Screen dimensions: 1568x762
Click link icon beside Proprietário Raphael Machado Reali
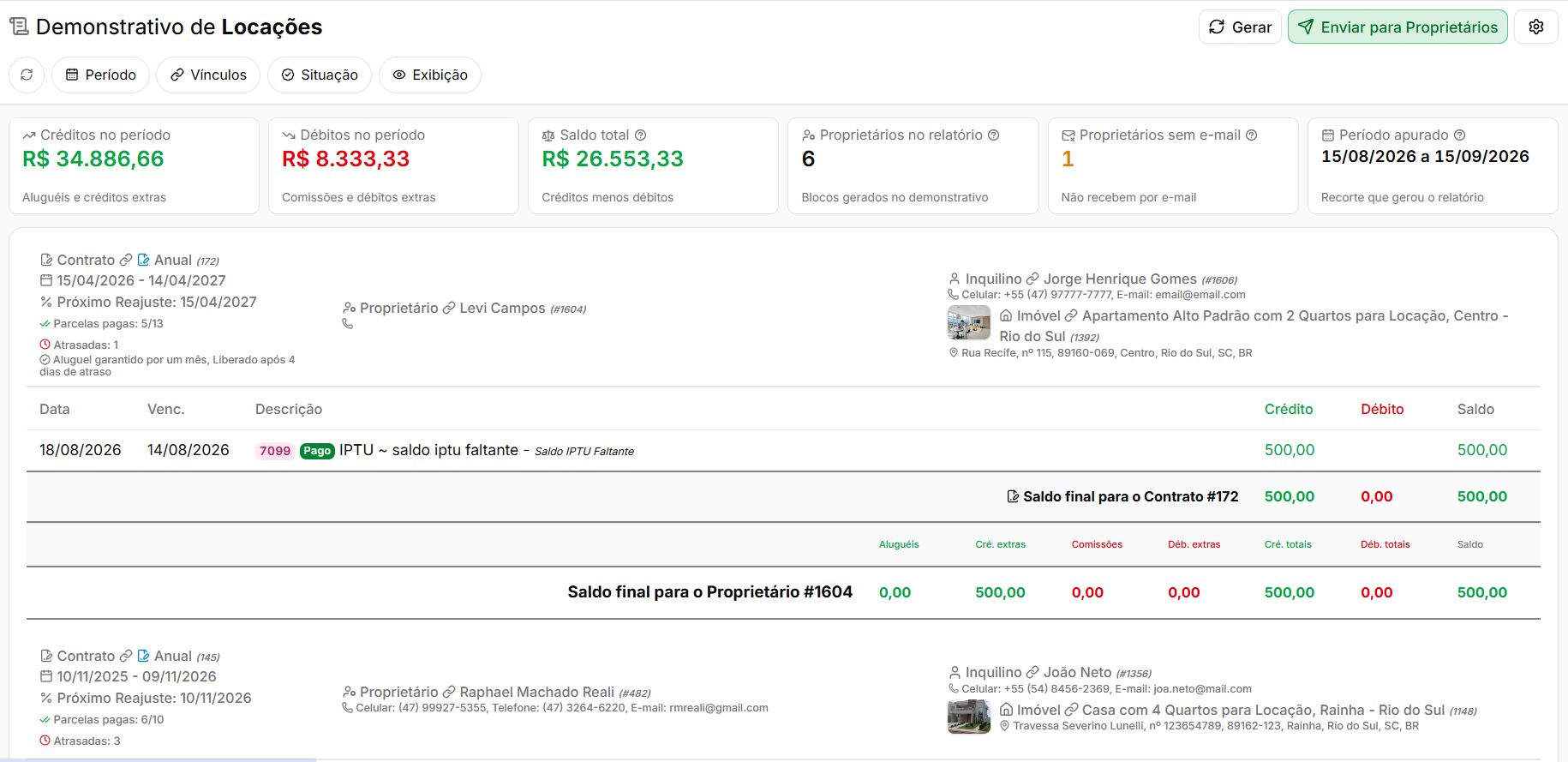pyautogui.click(x=449, y=692)
